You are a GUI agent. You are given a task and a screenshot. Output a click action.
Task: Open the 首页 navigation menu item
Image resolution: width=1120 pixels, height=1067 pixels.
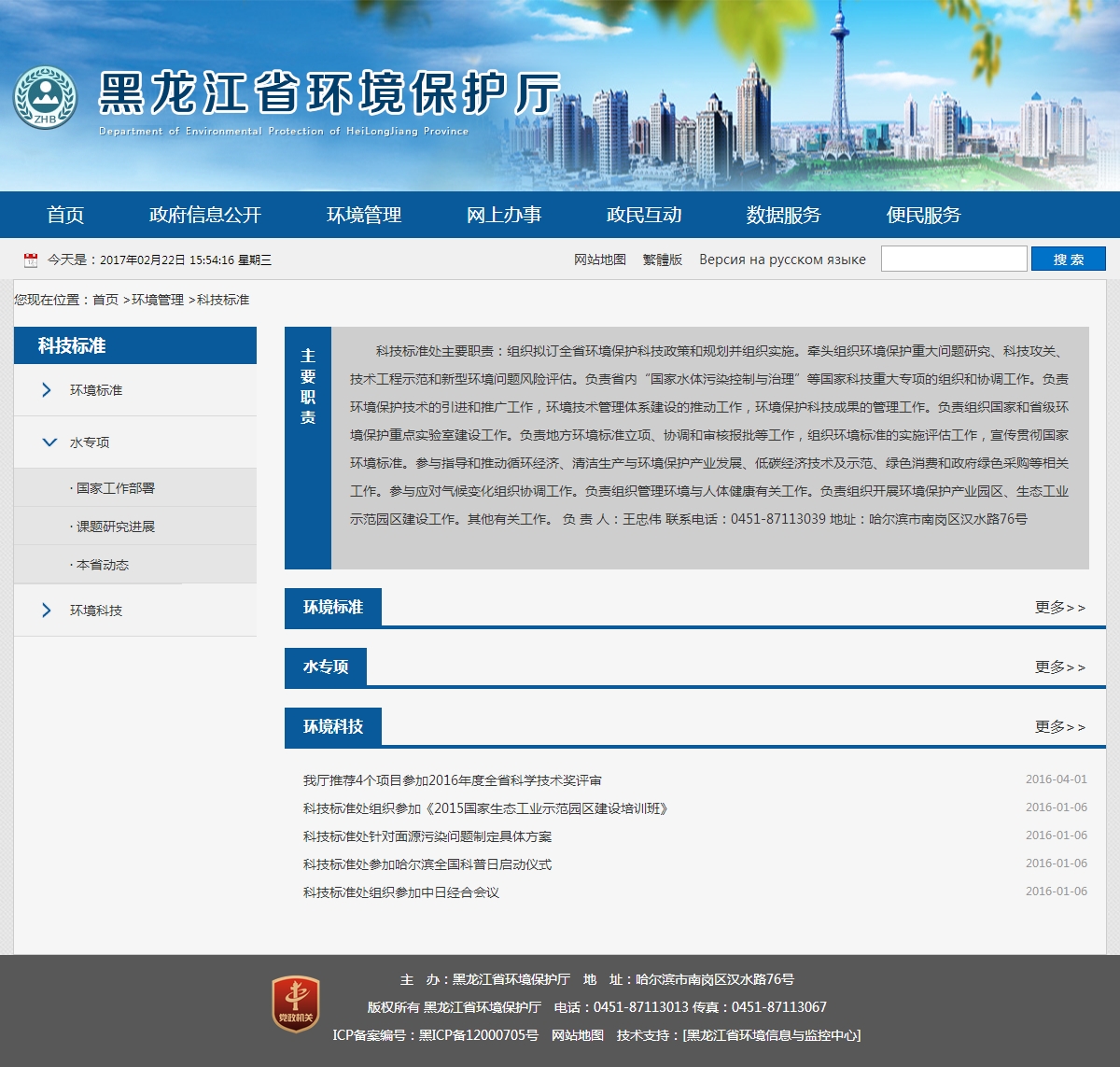click(65, 215)
